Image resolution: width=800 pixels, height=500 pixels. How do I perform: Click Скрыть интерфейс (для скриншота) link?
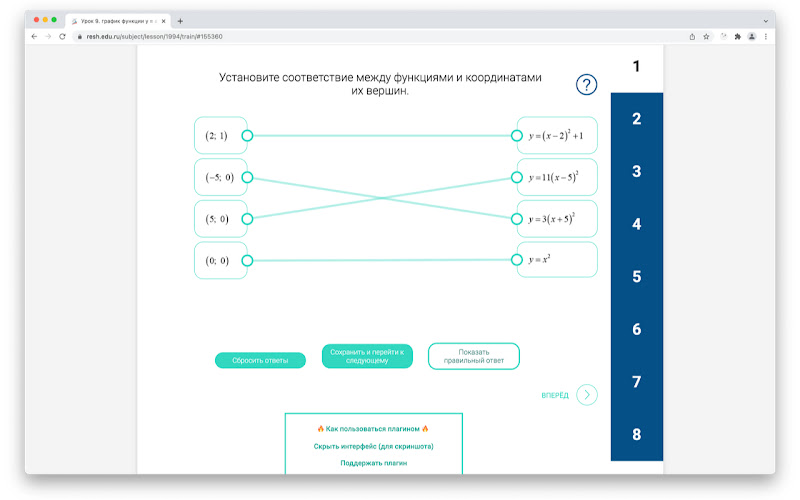click(x=373, y=446)
